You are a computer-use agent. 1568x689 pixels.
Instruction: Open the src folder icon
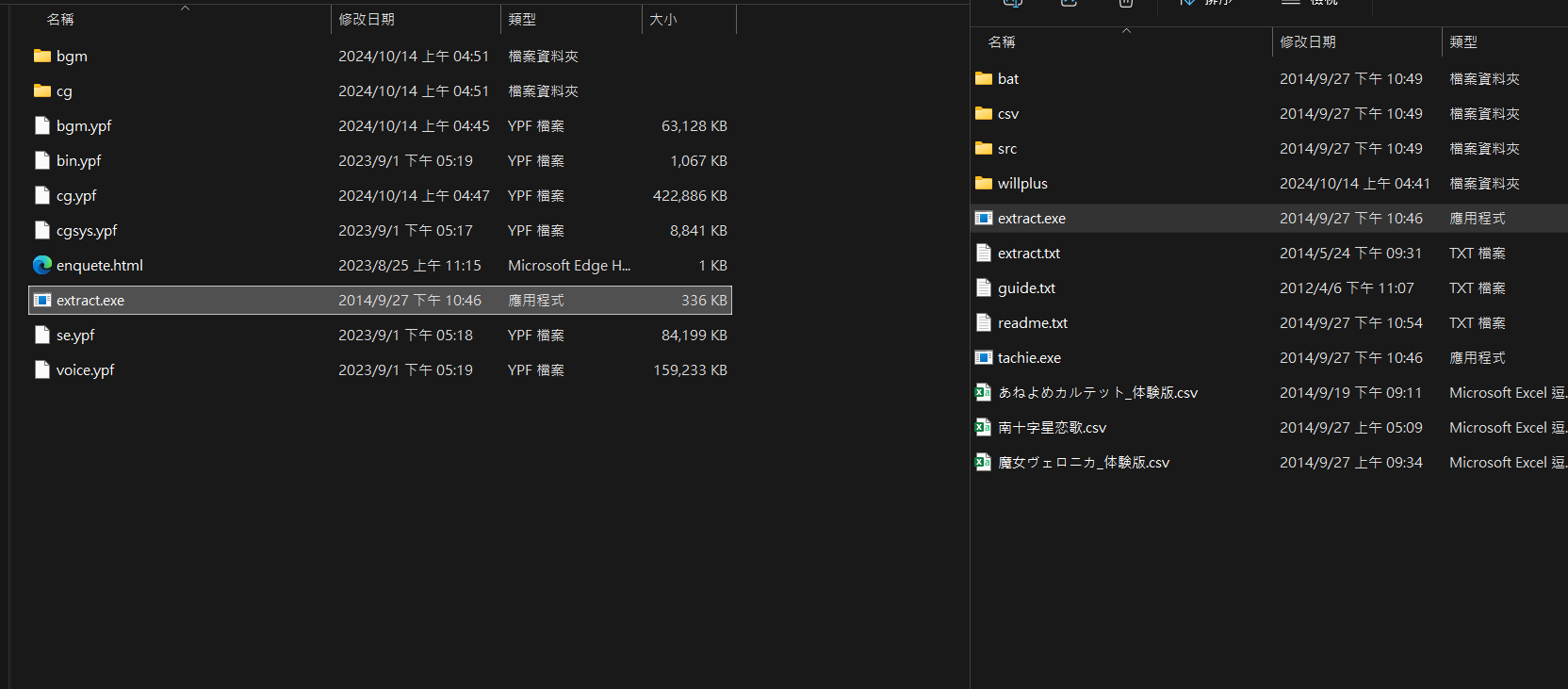[x=983, y=148]
